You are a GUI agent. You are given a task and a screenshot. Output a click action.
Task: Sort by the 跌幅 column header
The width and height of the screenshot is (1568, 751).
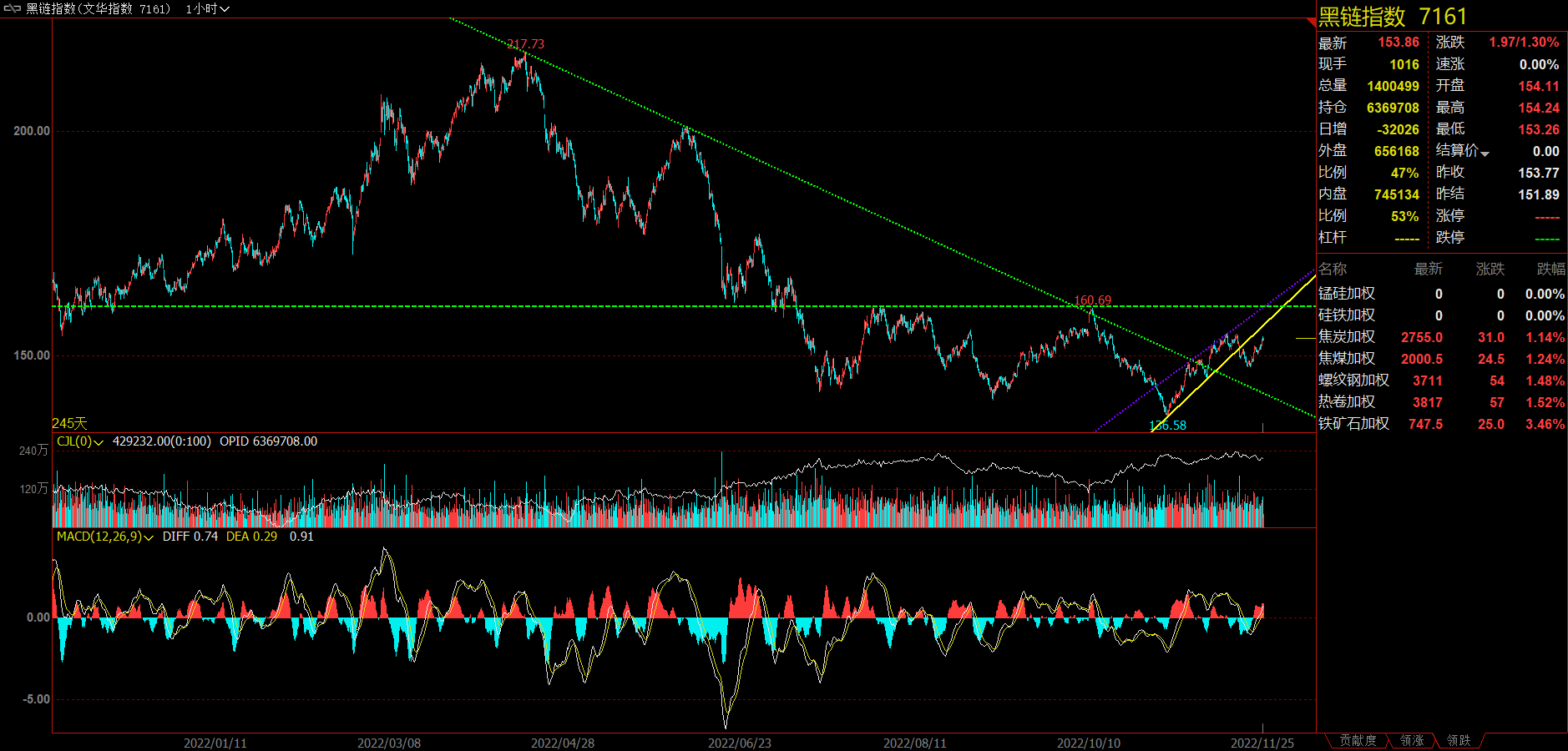coord(1551,269)
